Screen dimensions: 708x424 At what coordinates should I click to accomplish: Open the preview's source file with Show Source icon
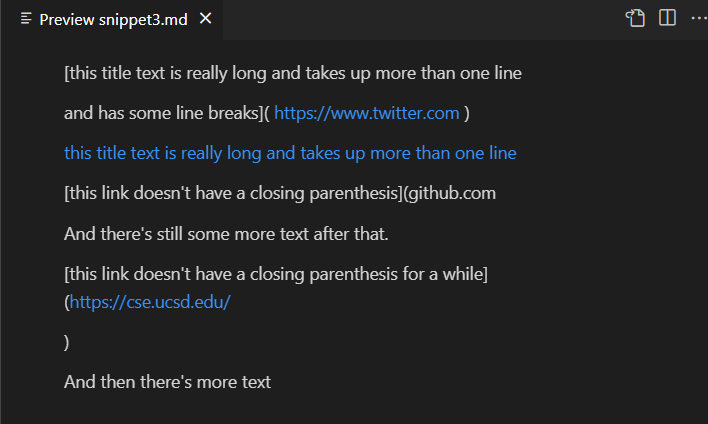tap(635, 19)
